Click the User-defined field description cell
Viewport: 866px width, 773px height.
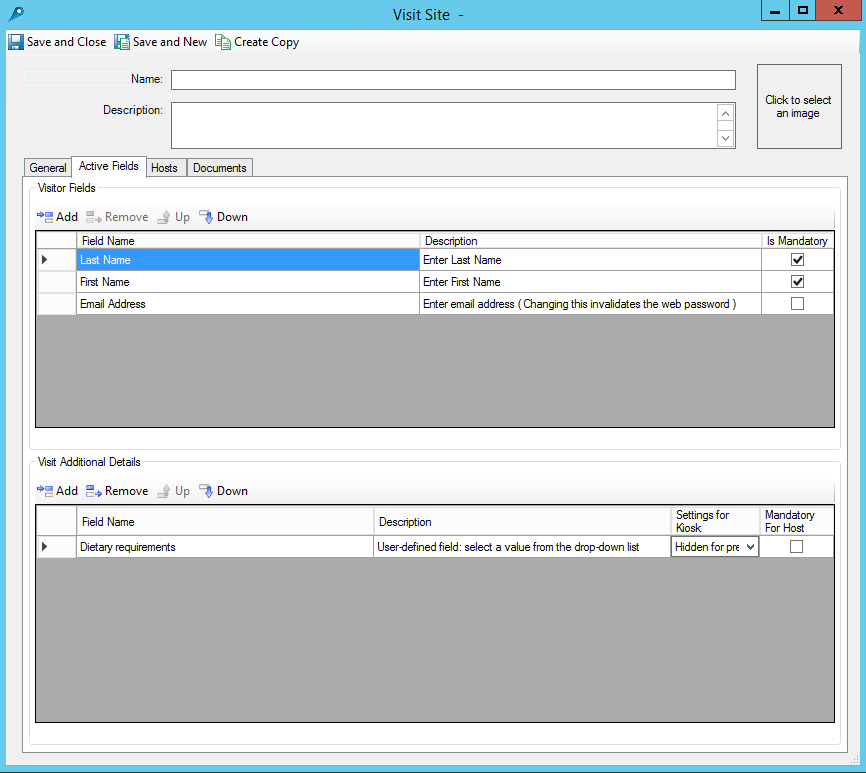(522, 547)
